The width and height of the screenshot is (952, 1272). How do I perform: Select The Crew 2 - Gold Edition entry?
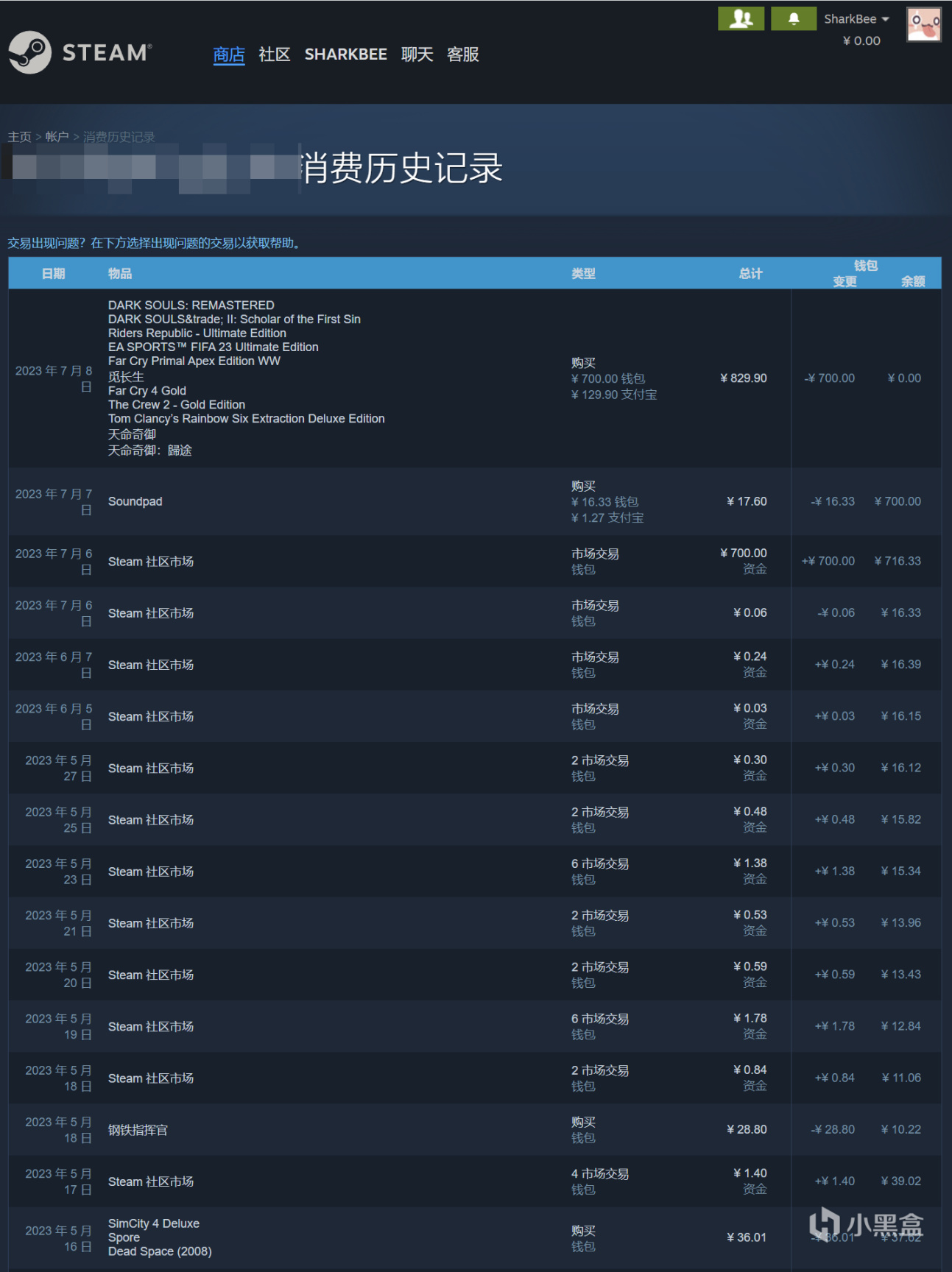(177, 405)
